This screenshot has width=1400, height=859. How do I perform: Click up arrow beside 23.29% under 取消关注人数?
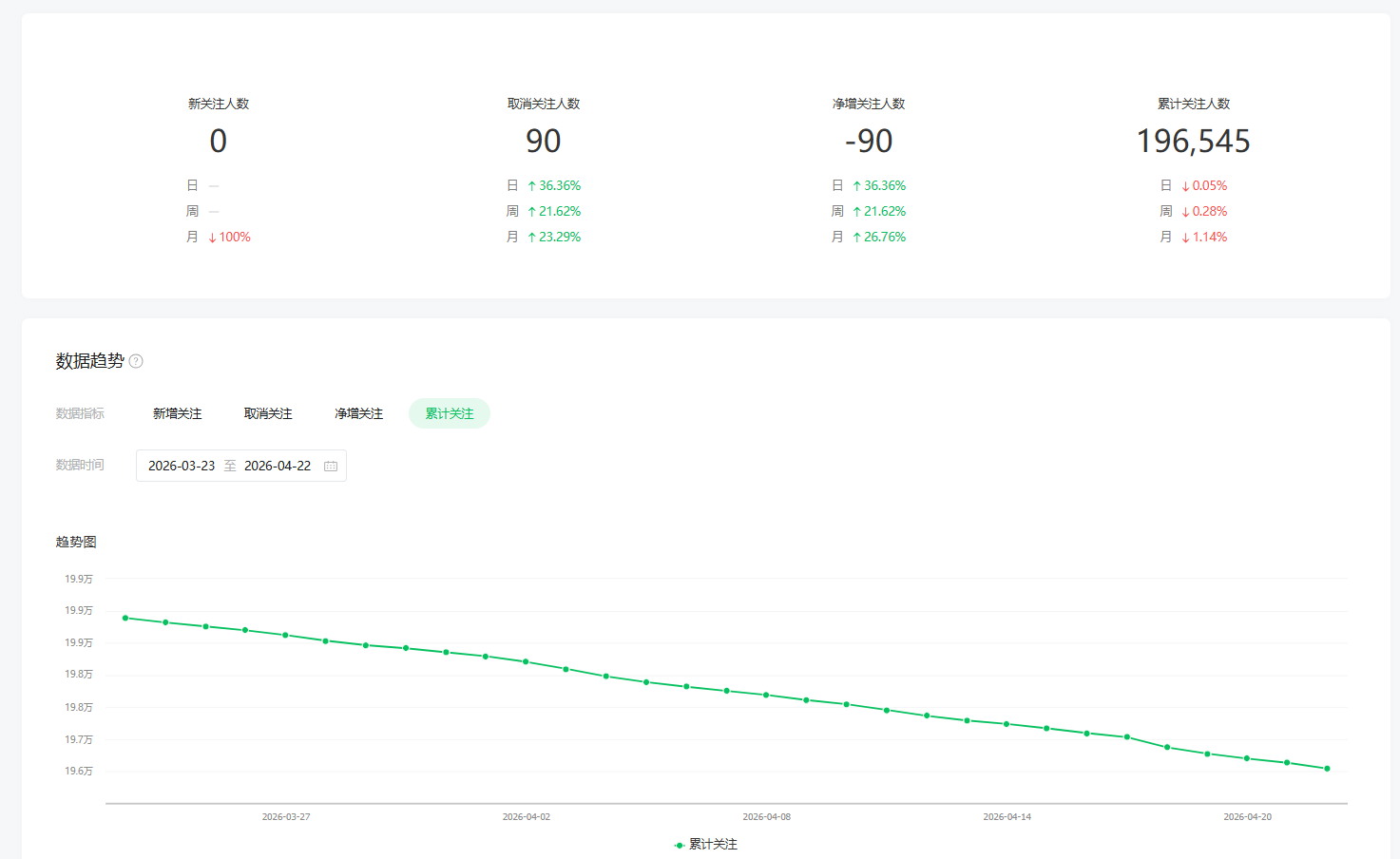[531, 238]
